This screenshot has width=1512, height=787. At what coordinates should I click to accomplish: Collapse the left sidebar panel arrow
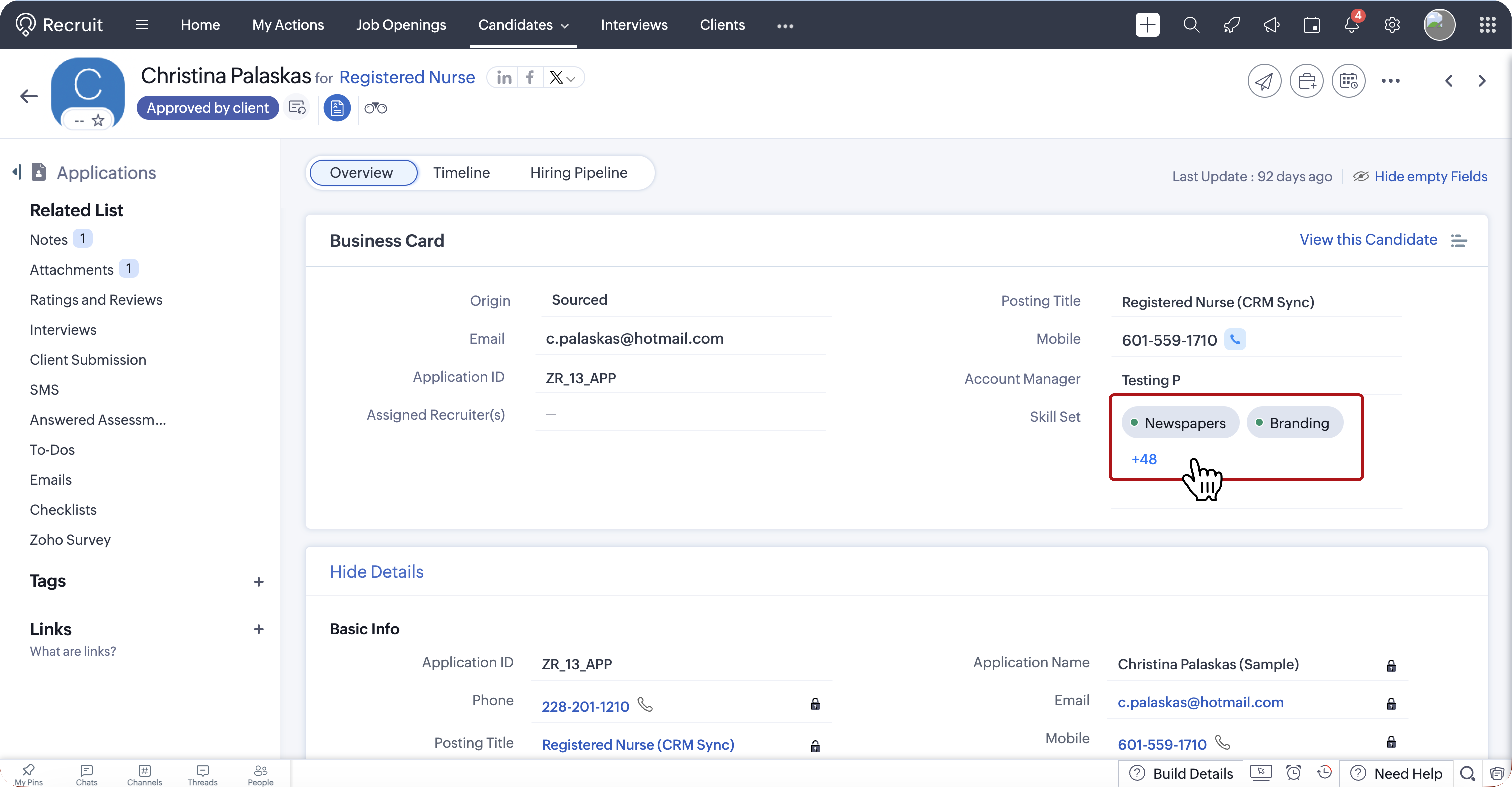coord(16,172)
